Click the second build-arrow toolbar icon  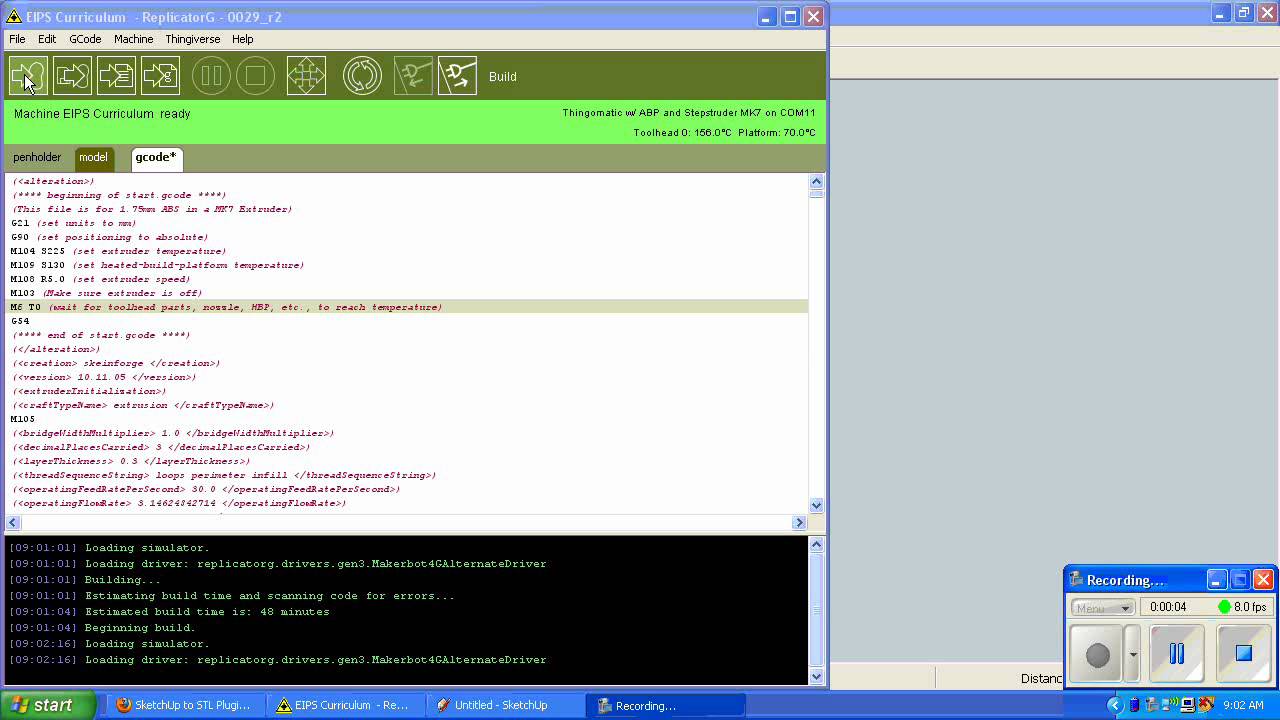(72, 76)
